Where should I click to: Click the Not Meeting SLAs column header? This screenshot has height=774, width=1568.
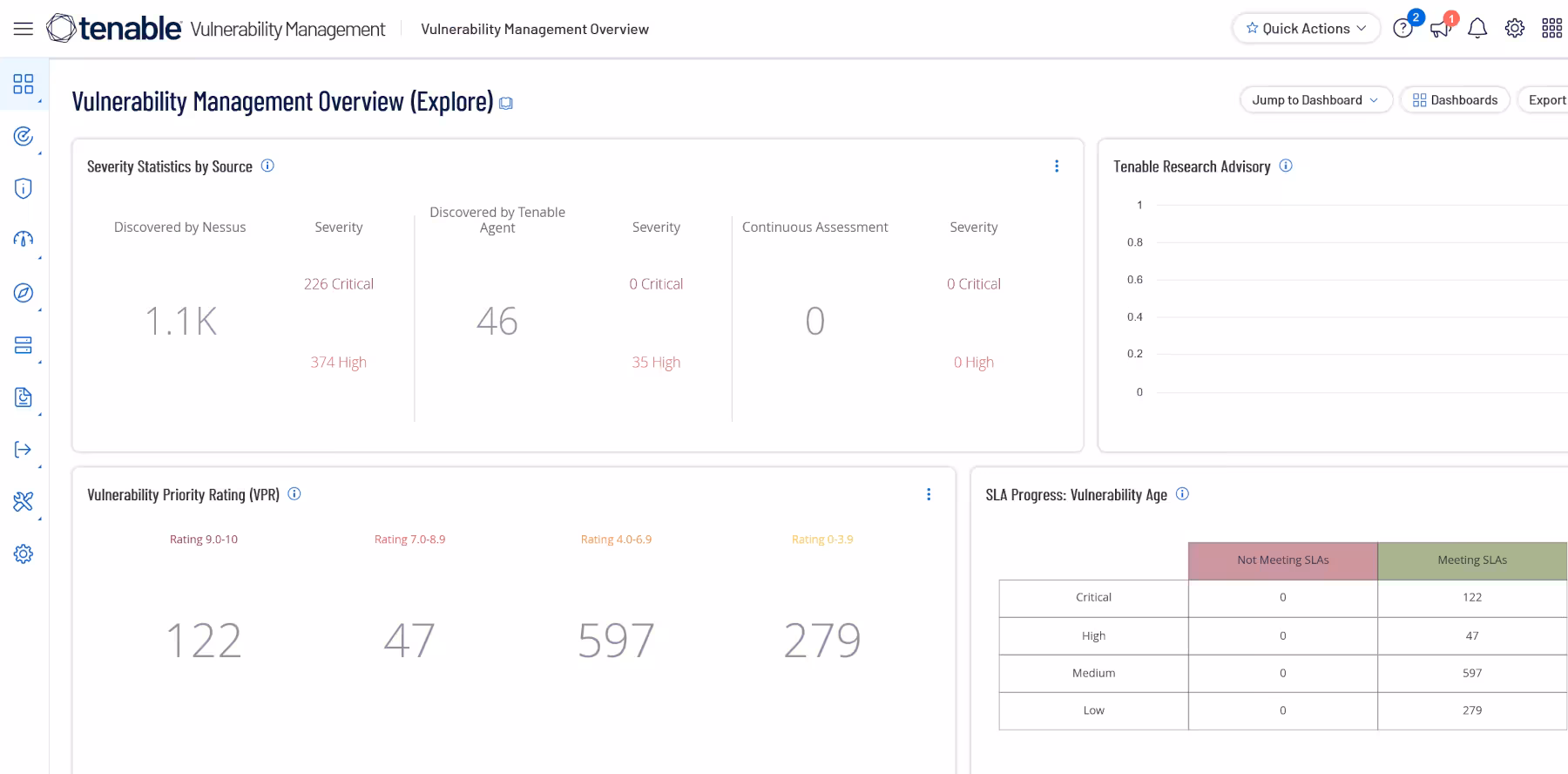[1283, 560]
